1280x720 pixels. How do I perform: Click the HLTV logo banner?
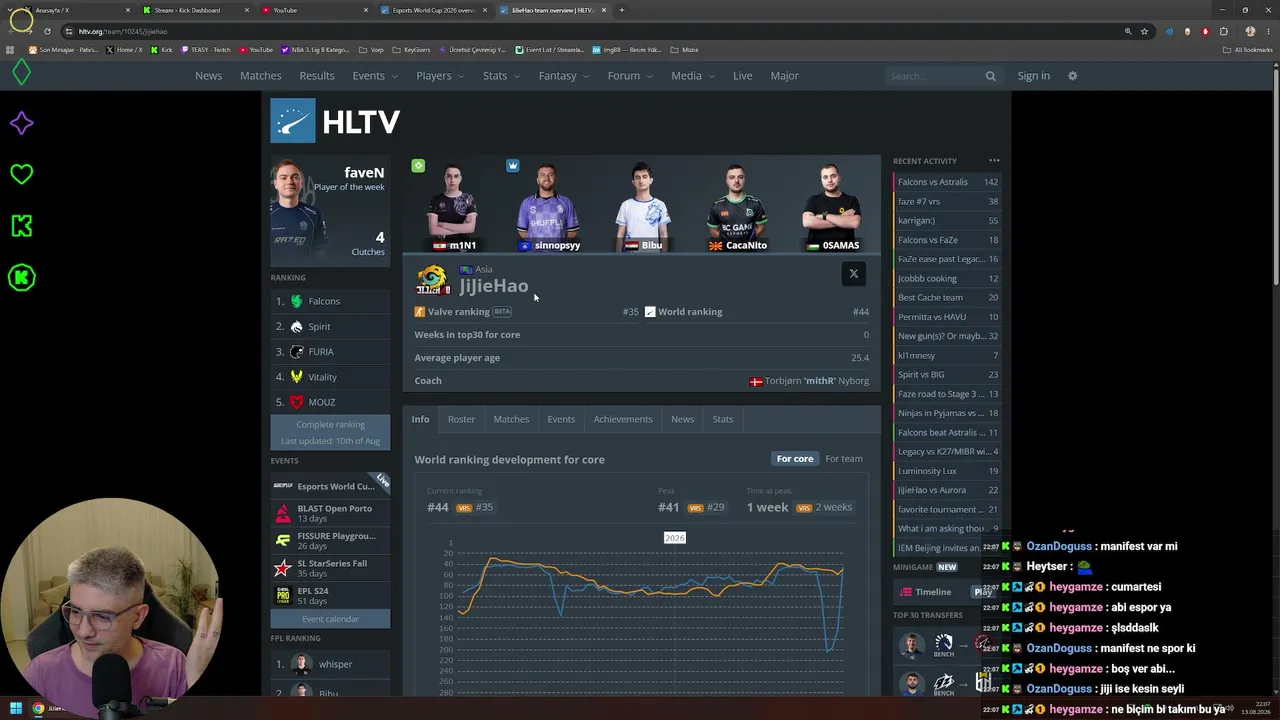tap(336, 121)
